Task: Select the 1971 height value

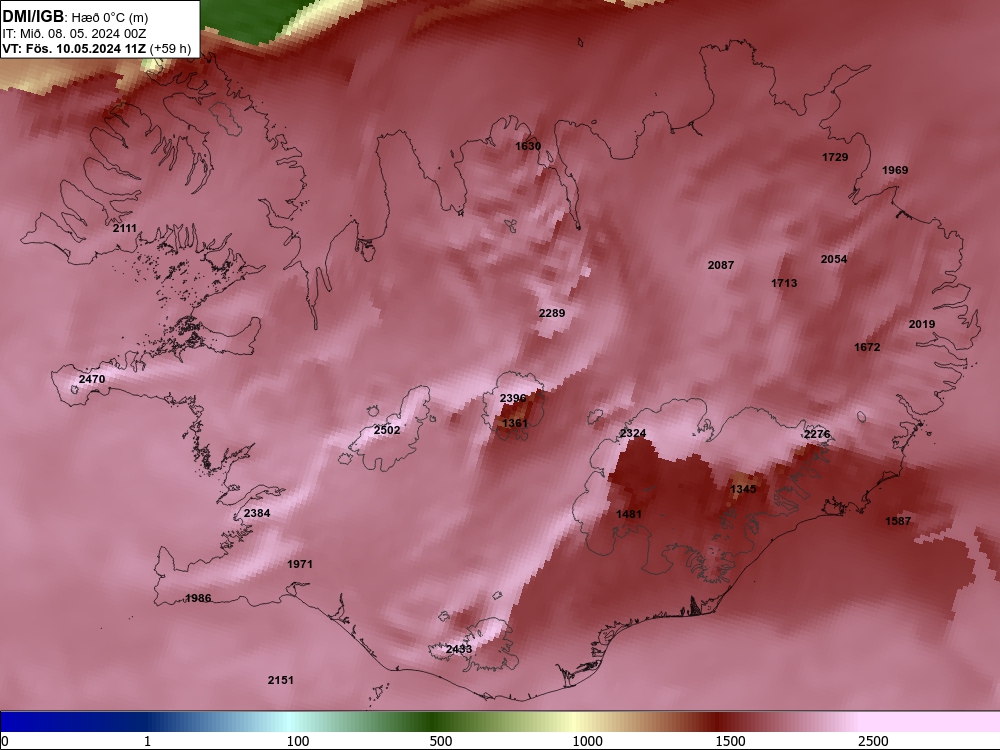Action: [x=300, y=564]
